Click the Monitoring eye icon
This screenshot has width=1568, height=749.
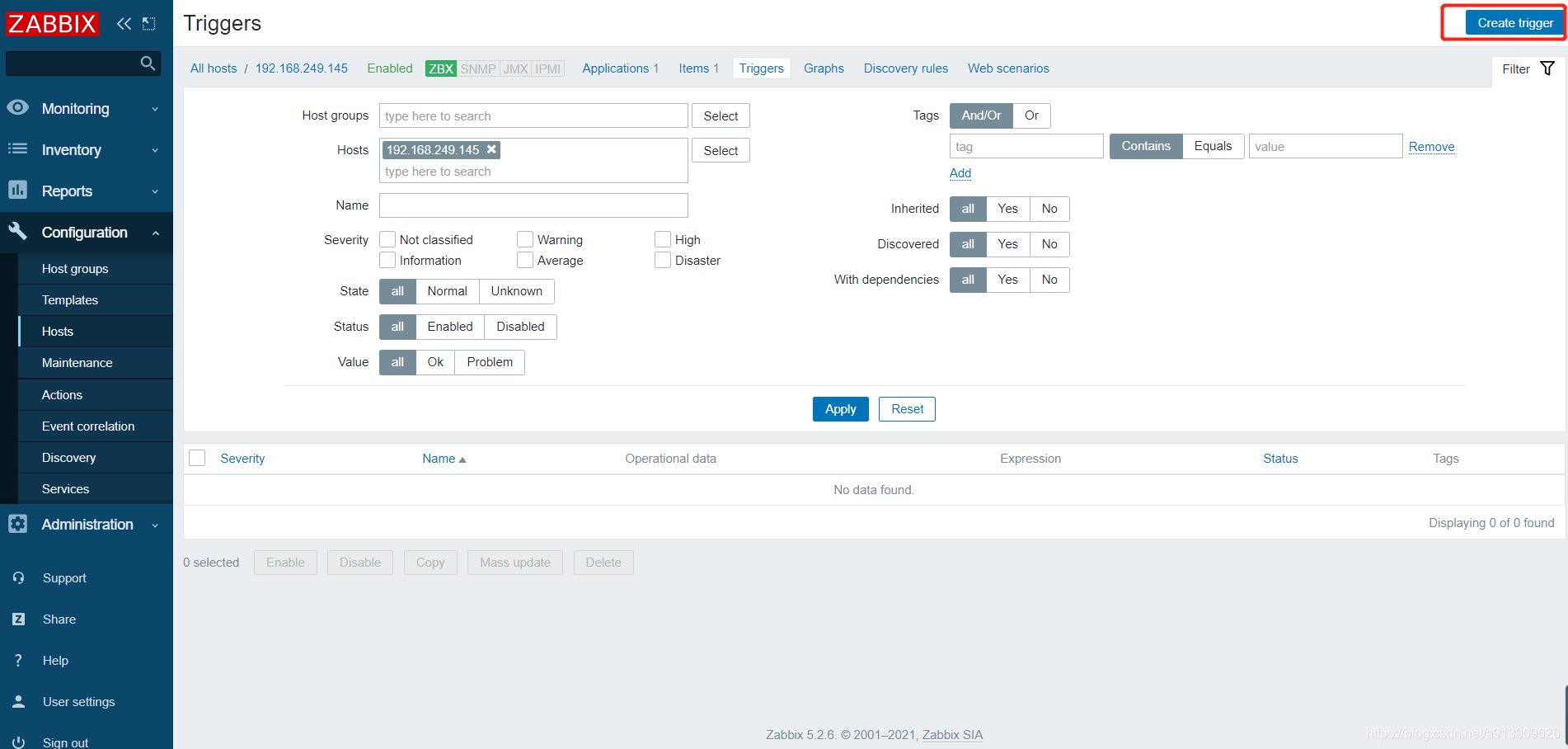tap(17, 108)
